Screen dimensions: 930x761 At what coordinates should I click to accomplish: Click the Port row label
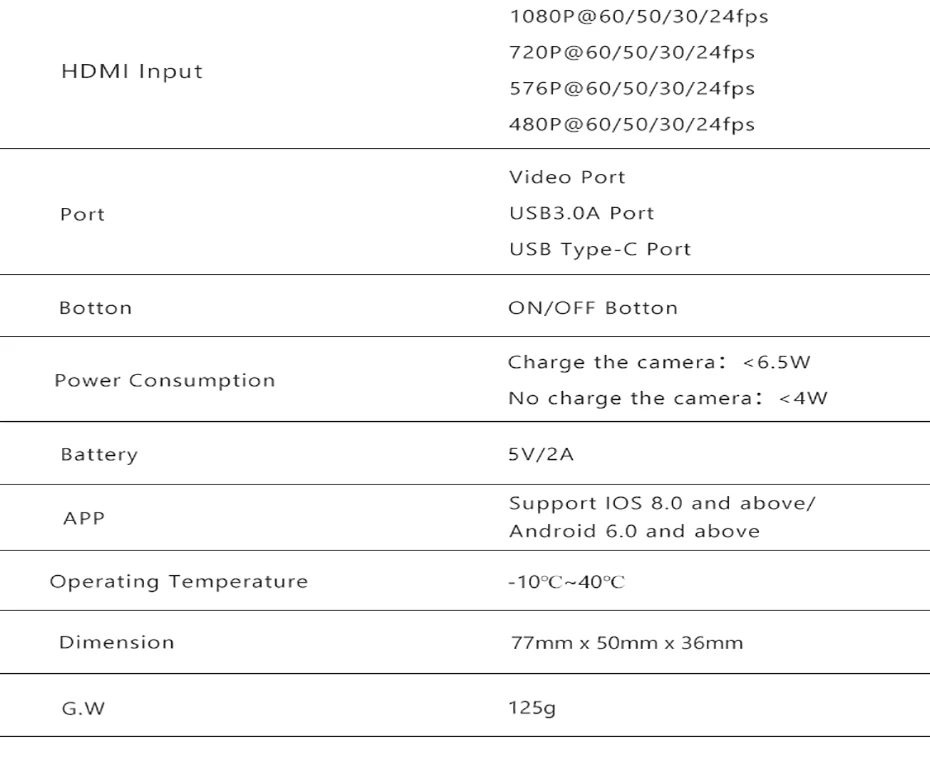tap(82, 214)
